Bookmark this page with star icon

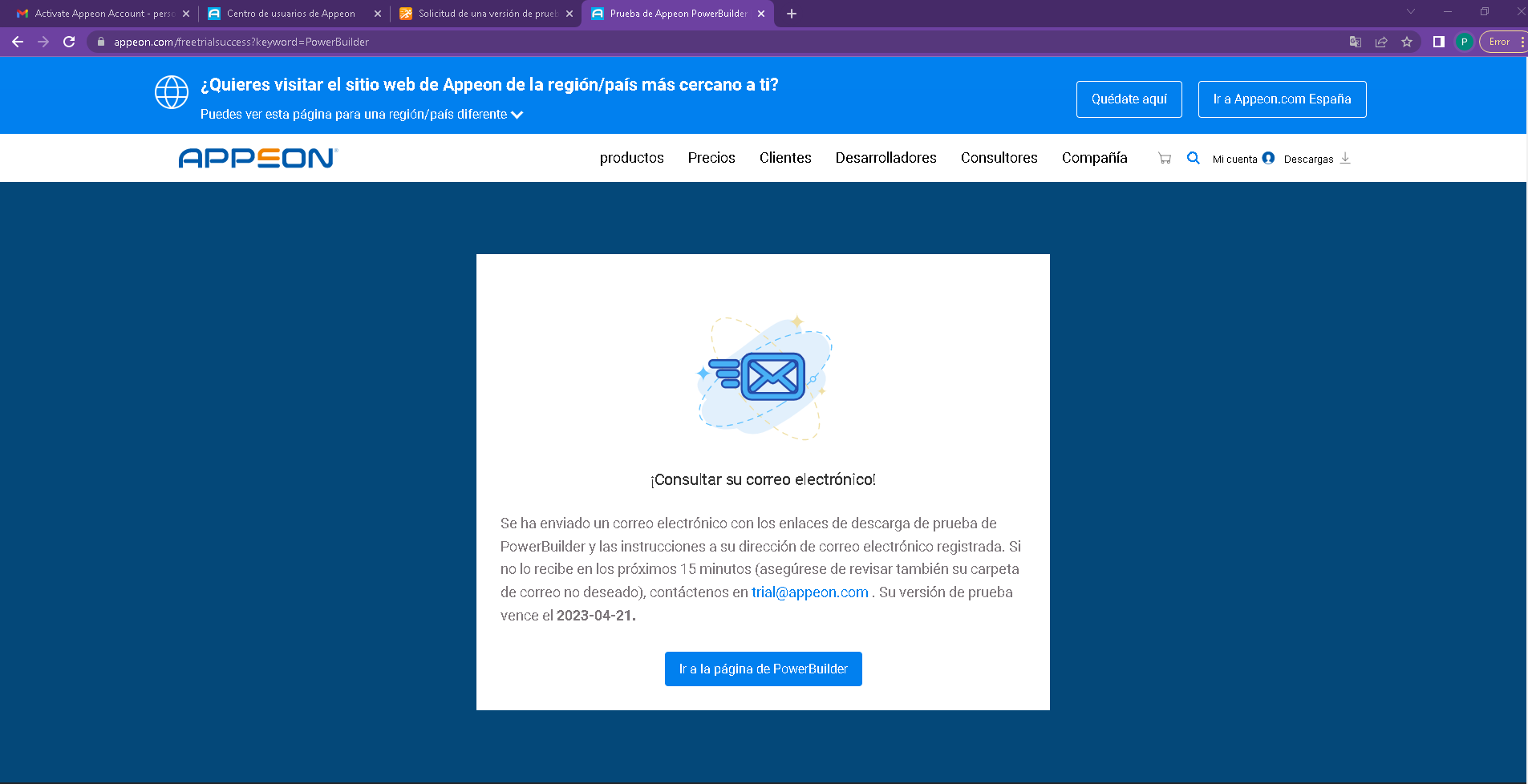1407,42
